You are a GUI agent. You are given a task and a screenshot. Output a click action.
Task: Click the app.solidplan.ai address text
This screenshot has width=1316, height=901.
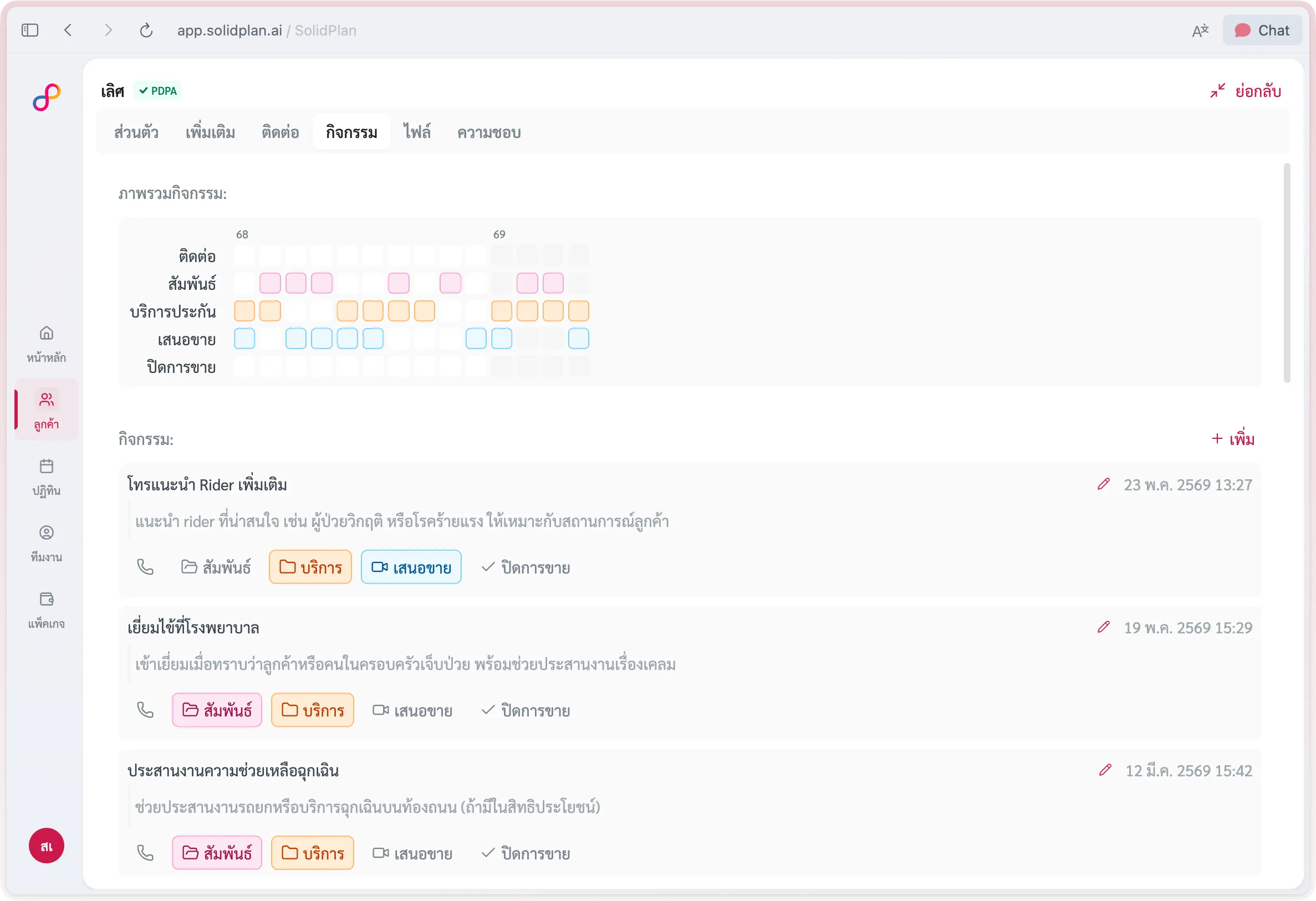coord(229,30)
